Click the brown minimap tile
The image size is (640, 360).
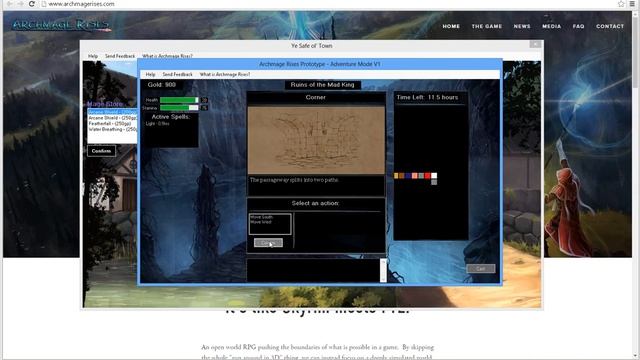click(x=402, y=176)
